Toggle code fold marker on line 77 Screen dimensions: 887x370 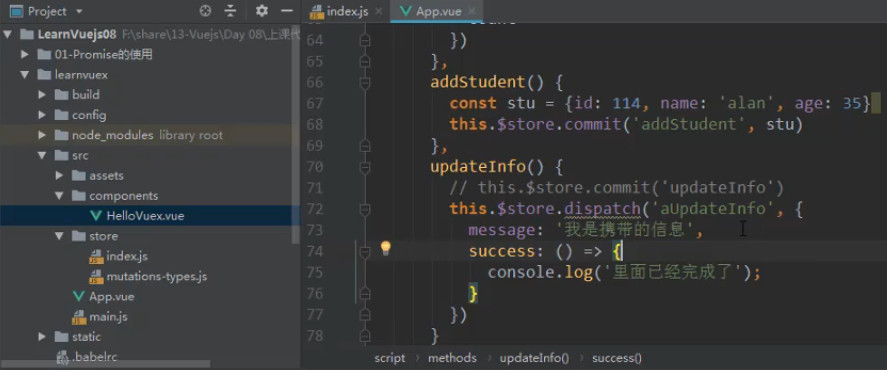[365, 315]
